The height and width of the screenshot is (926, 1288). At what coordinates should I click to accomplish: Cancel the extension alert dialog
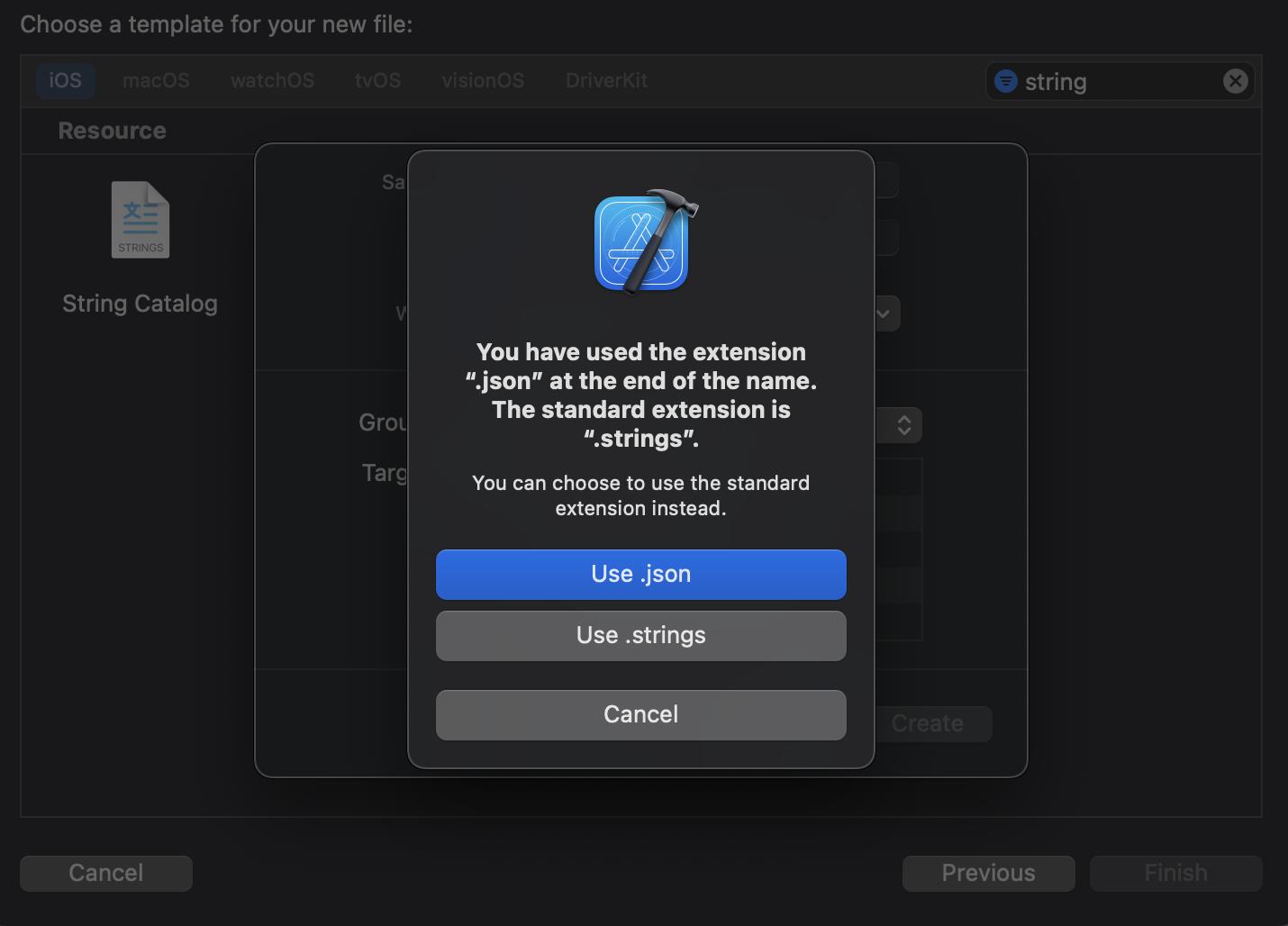click(640, 715)
